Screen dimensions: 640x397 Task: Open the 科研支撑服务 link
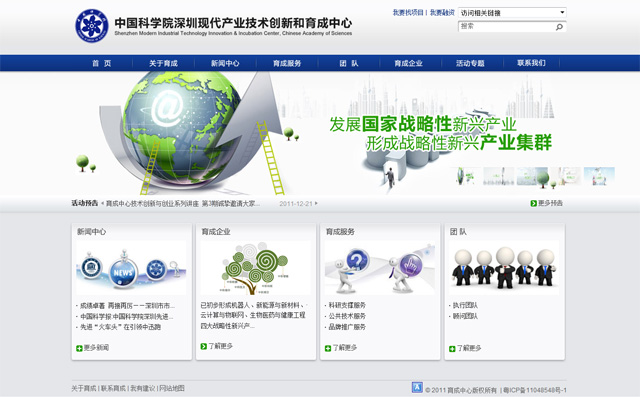[x=347, y=305]
